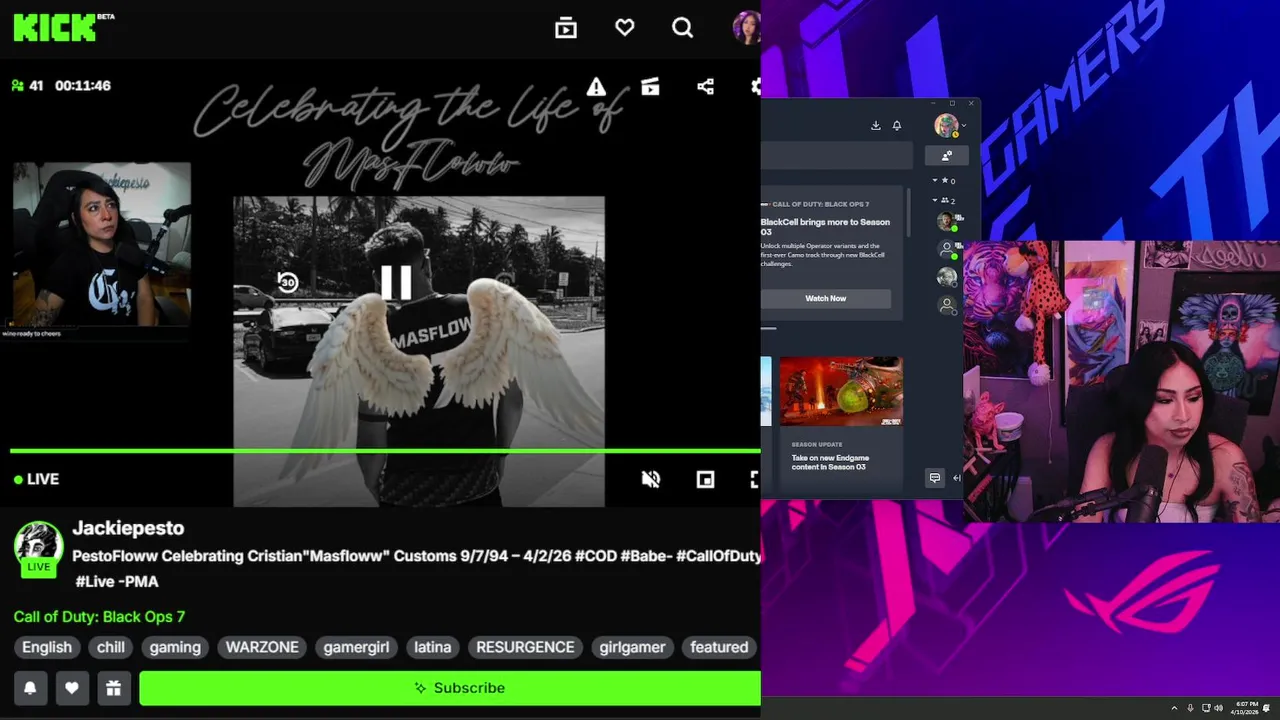Select the gaming tag

175,647
